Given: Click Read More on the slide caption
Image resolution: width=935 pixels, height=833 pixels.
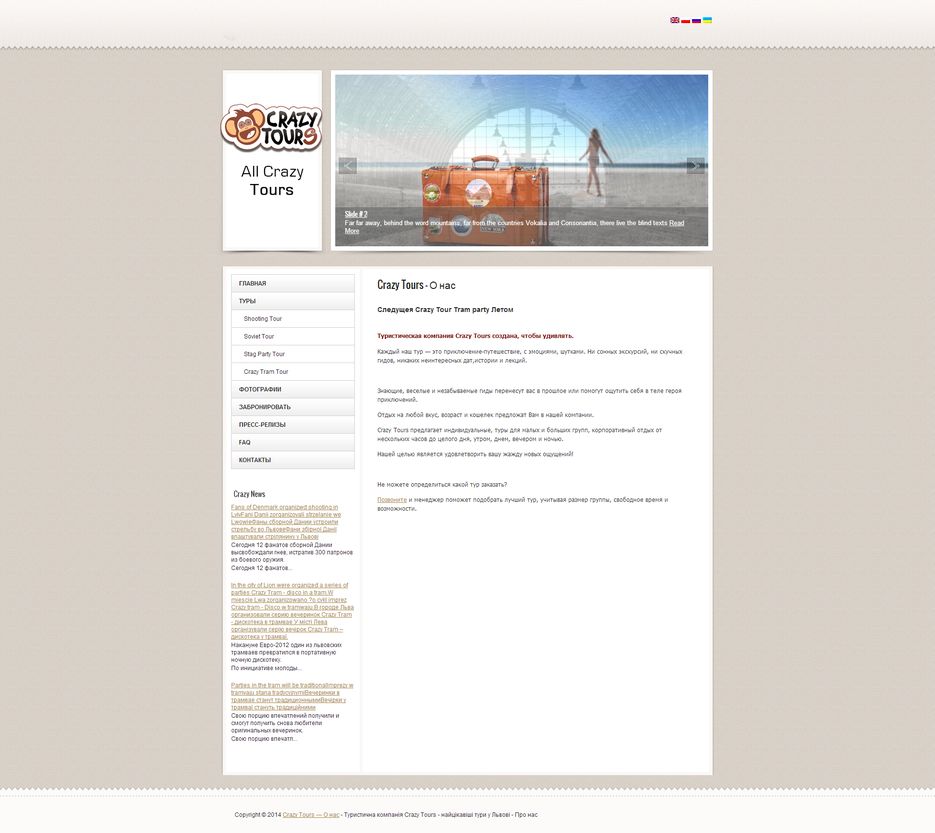Looking at the screenshot, I should (x=676, y=223).
